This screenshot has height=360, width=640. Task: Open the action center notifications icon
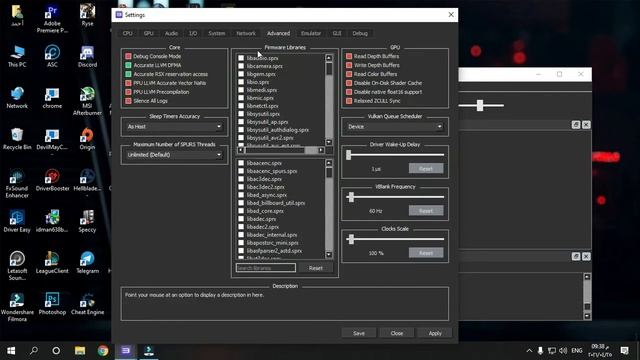[x=624, y=351]
